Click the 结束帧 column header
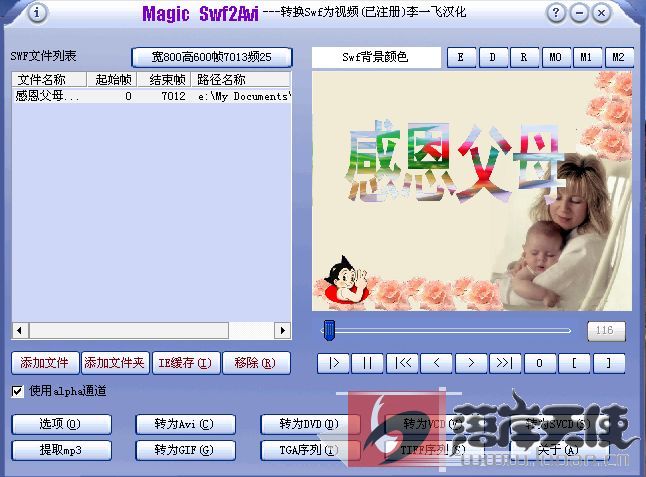Screen dimensions: 646x477 click(x=164, y=79)
